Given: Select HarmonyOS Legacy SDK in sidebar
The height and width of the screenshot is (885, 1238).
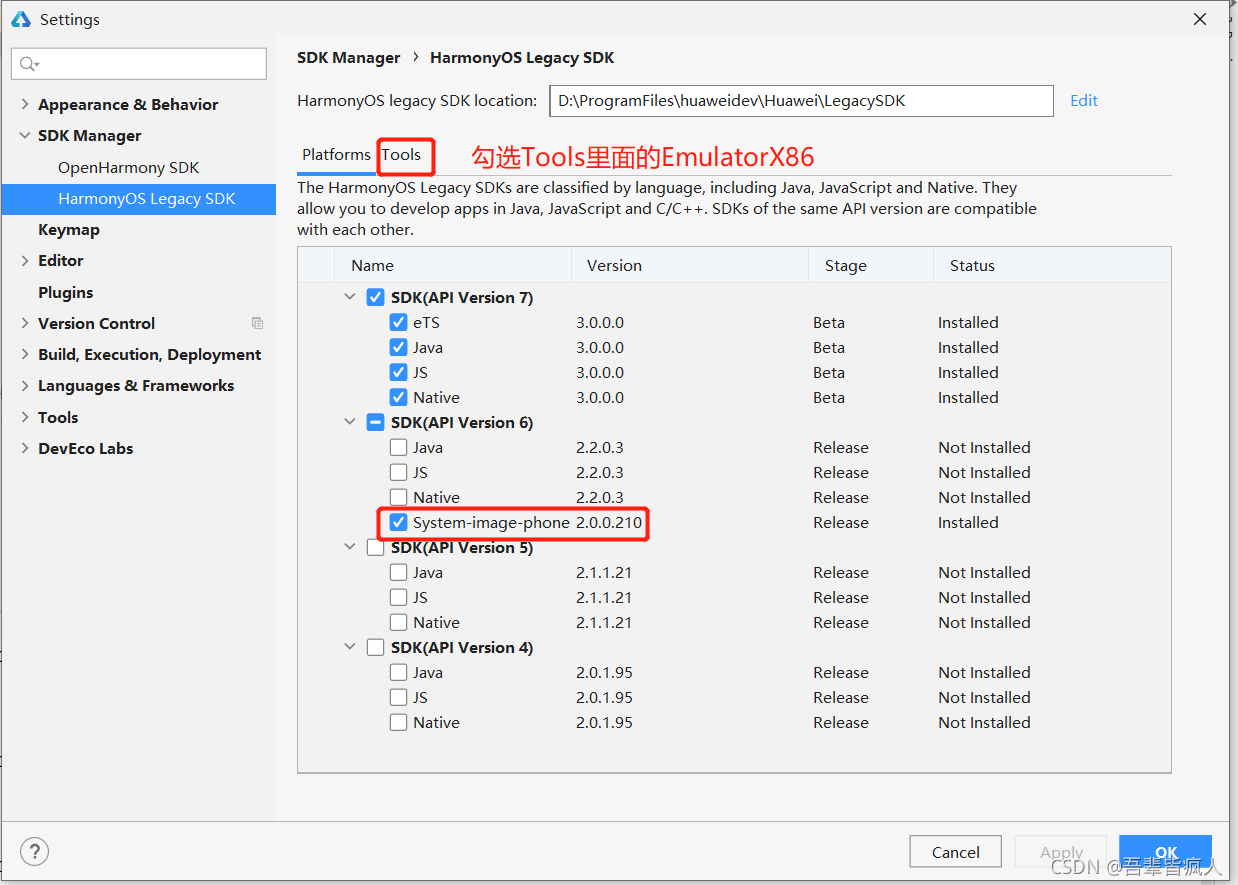Looking at the screenshot, I should point(139,198).
